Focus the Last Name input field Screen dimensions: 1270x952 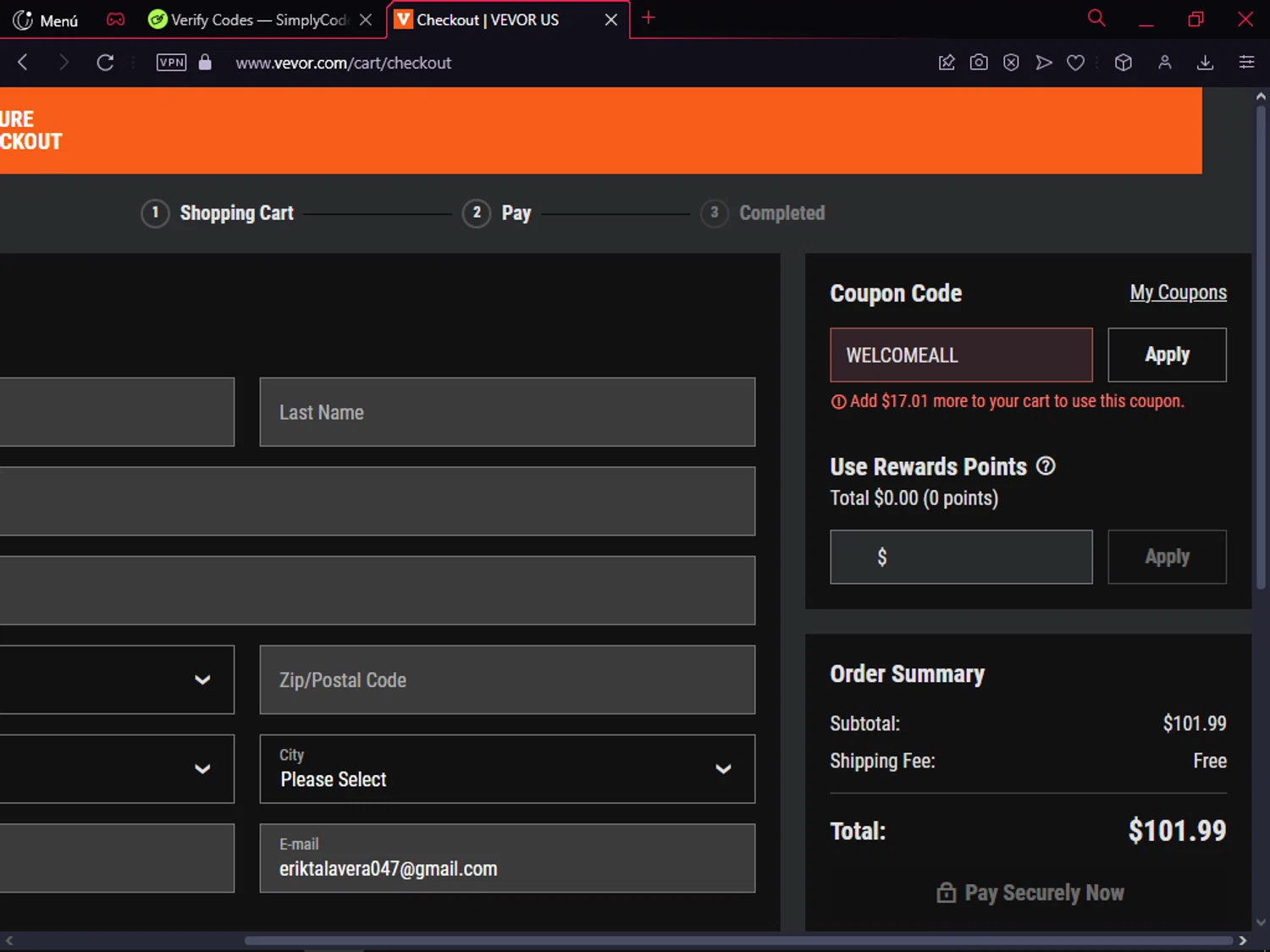[506, 412]
